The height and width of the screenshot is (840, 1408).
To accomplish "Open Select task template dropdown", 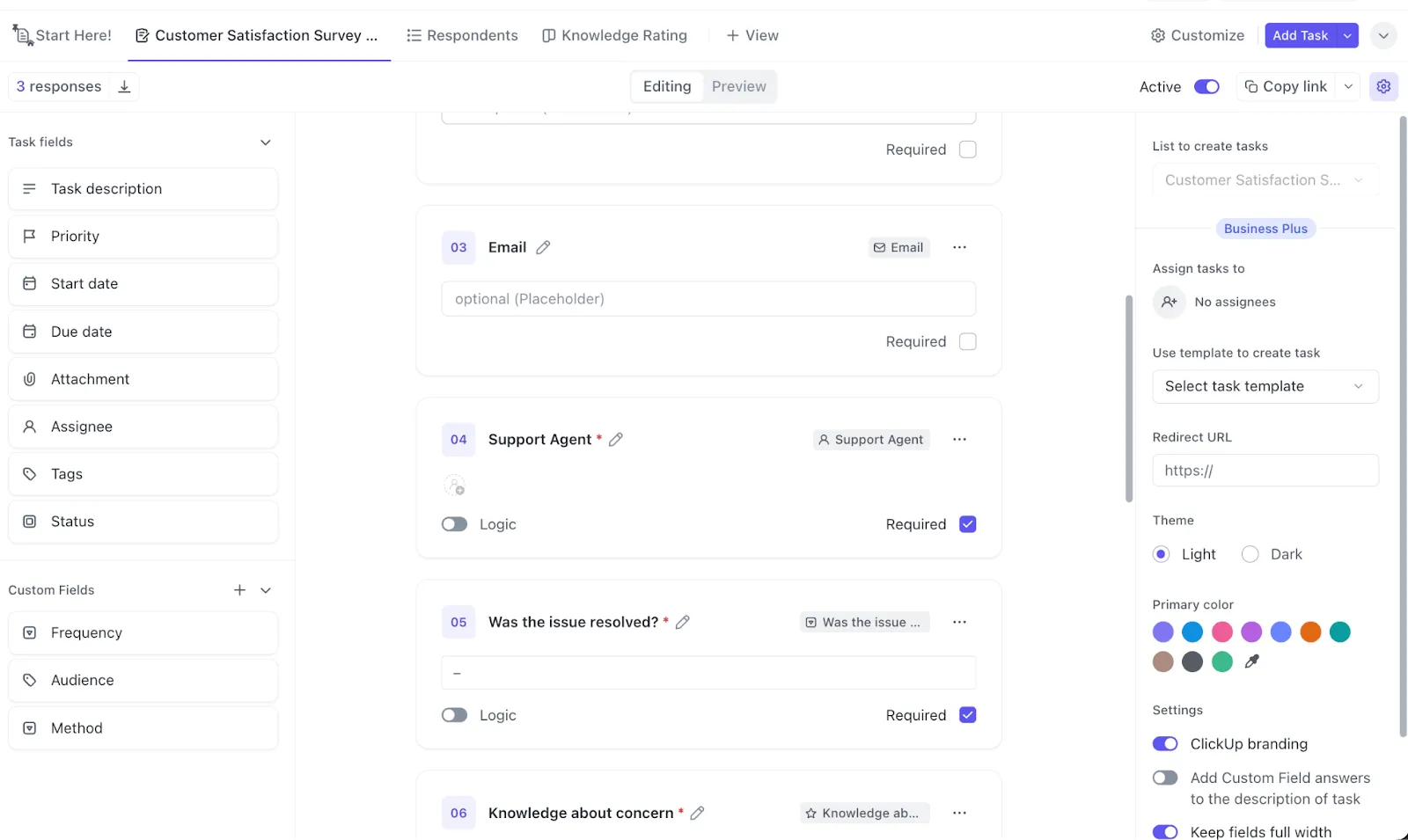I will tap(1265, 386).
